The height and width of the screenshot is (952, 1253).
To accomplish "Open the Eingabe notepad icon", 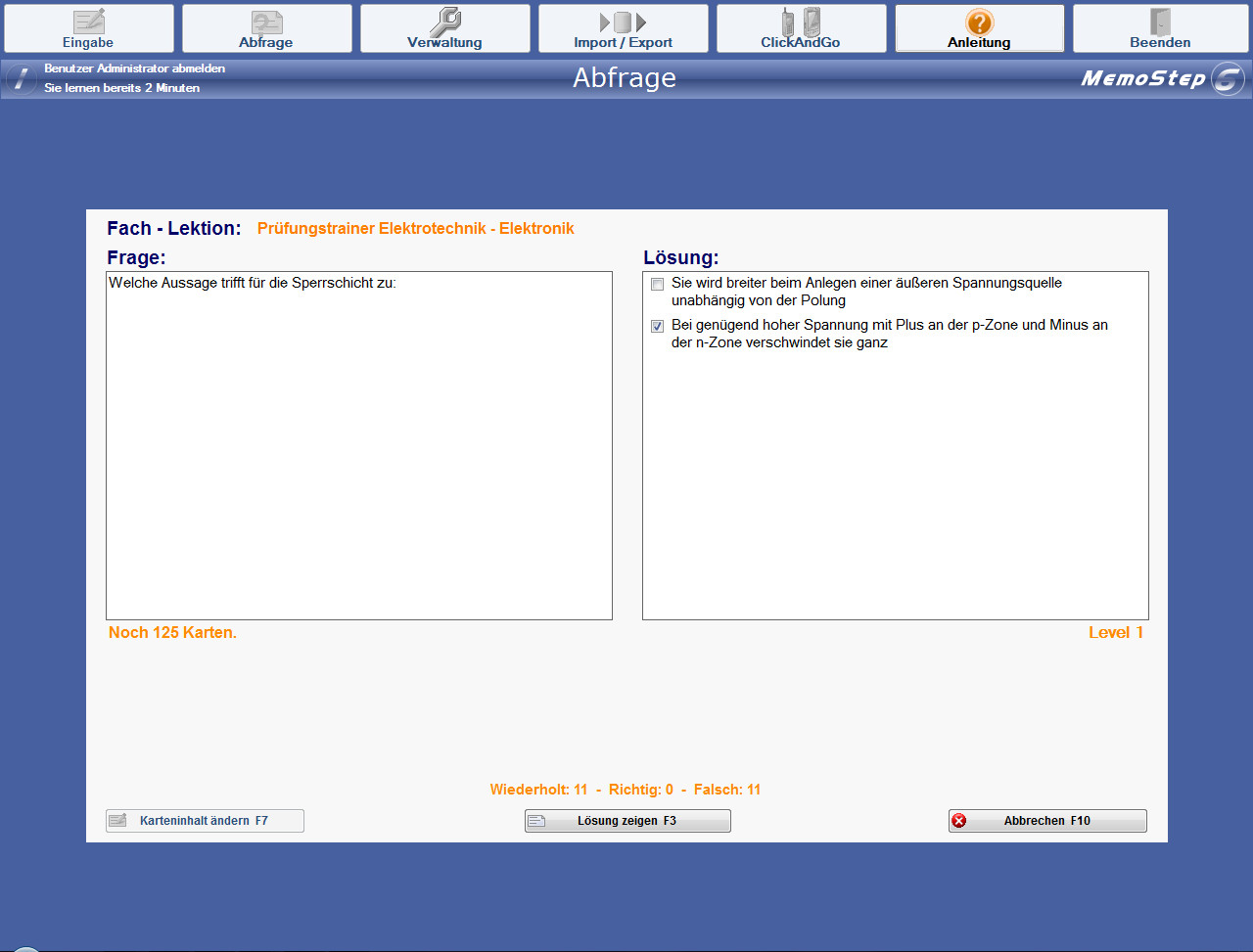I will click(89, 23).
